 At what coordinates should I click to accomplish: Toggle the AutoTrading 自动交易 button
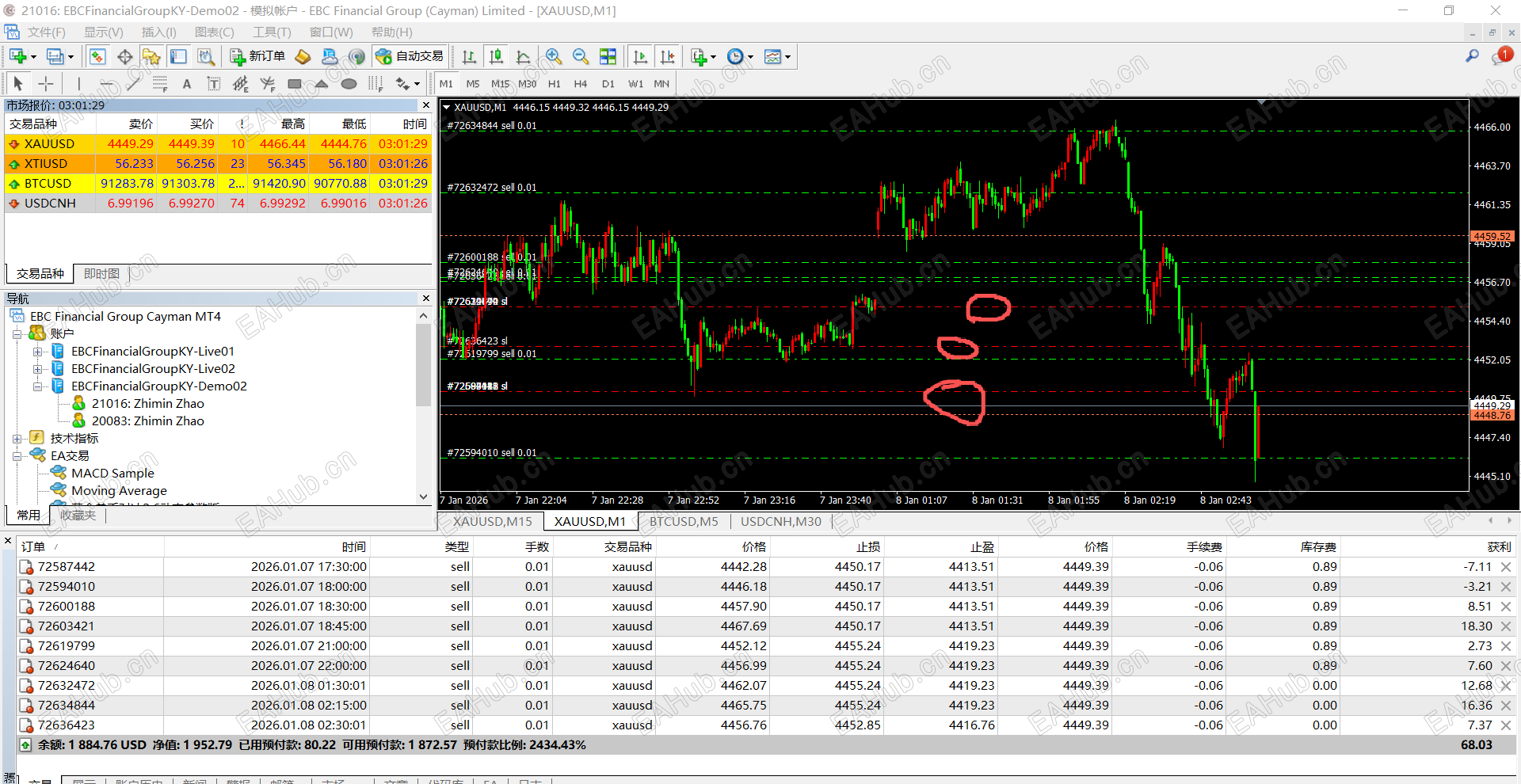click(x=410, y=56)
